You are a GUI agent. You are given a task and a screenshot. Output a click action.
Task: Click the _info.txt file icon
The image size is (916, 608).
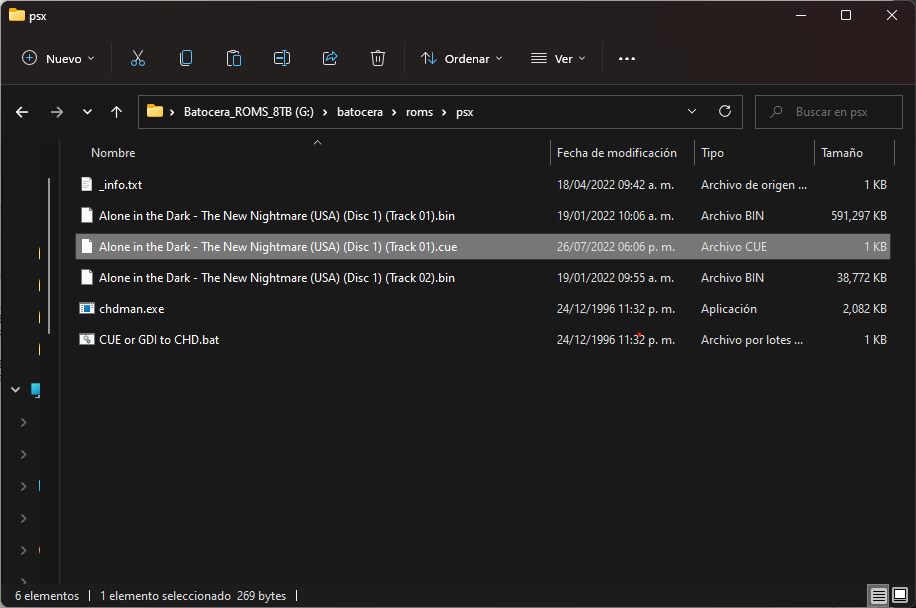(x=86, y=185)
